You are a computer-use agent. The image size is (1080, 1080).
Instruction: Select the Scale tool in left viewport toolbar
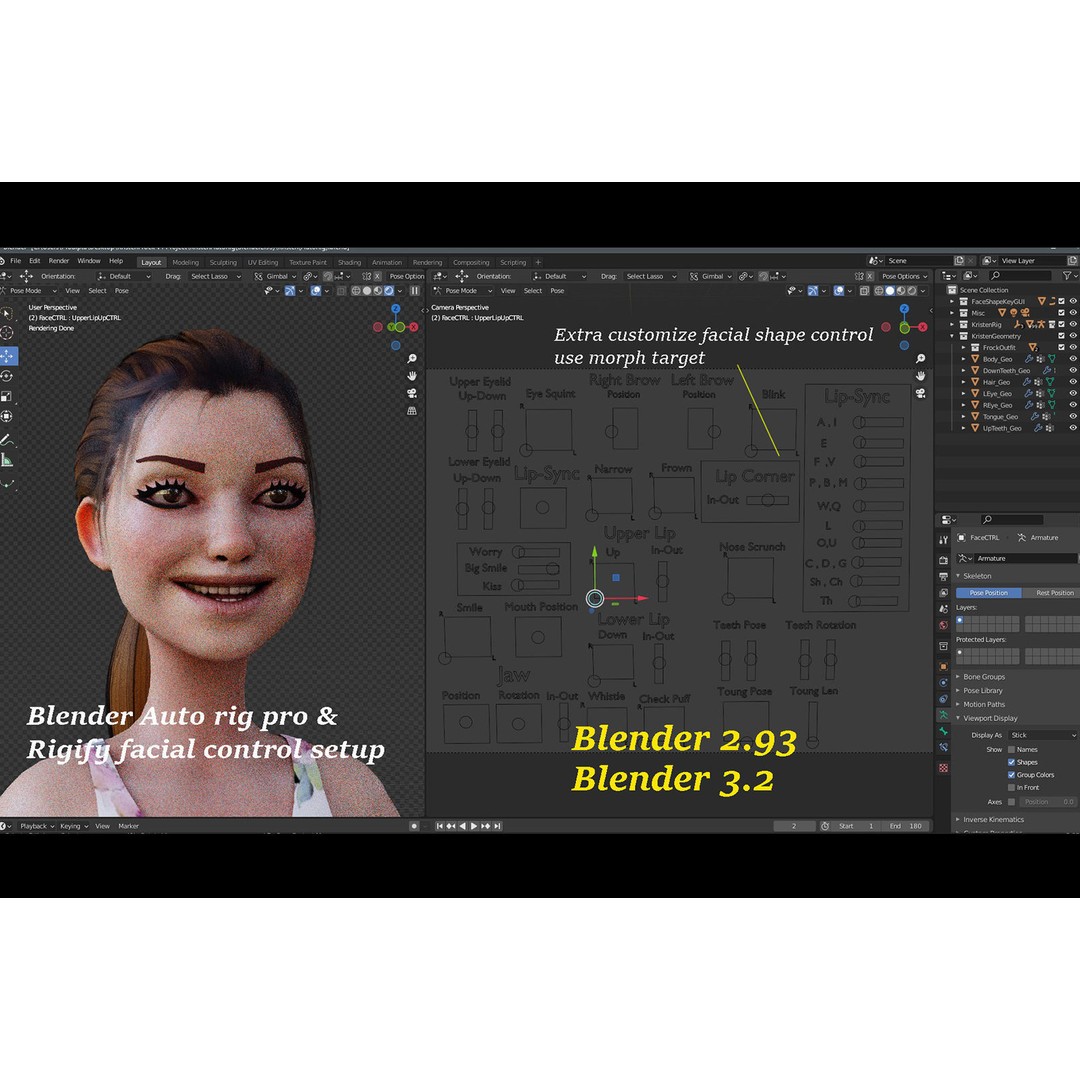point(8,396)
